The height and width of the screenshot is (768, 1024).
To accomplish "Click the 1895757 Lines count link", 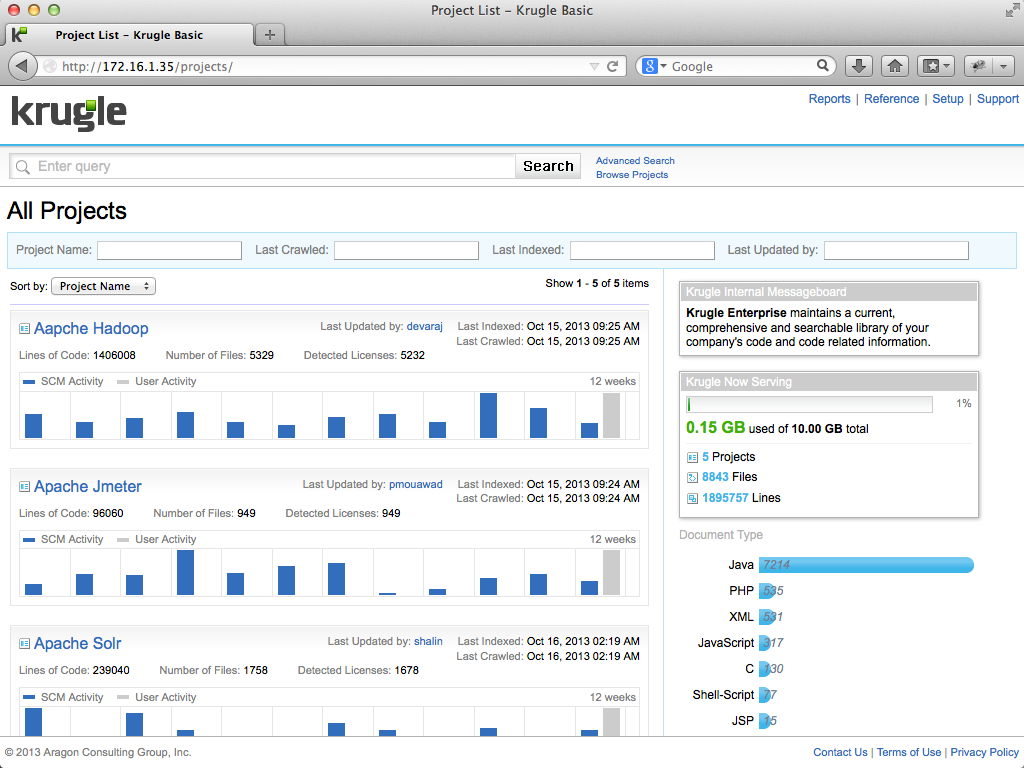I will point(725,498).
